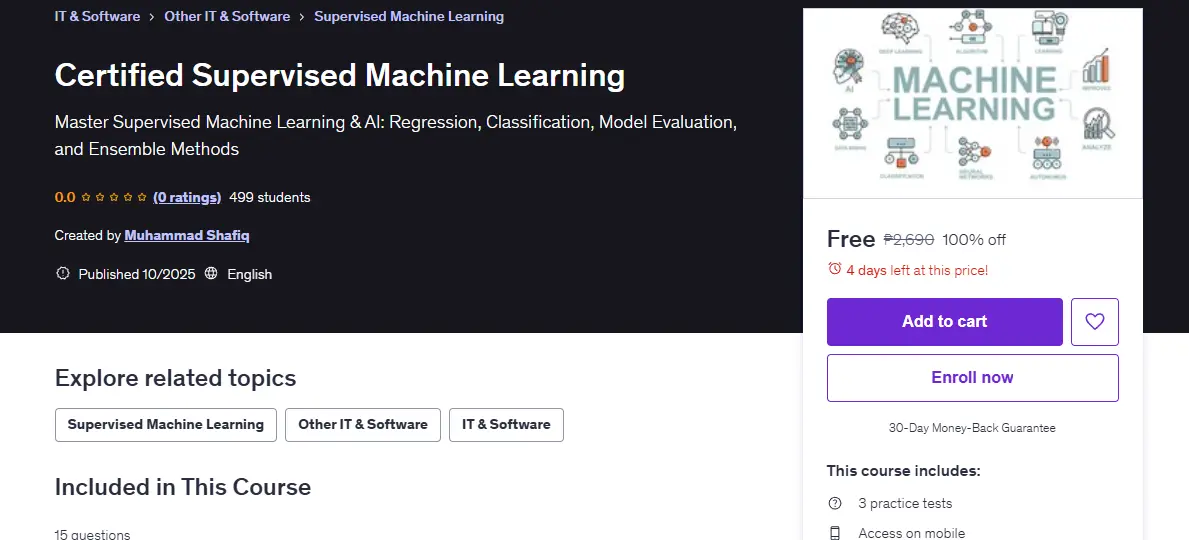Click the Enroll now button
1189x540 pixels.
972,378
